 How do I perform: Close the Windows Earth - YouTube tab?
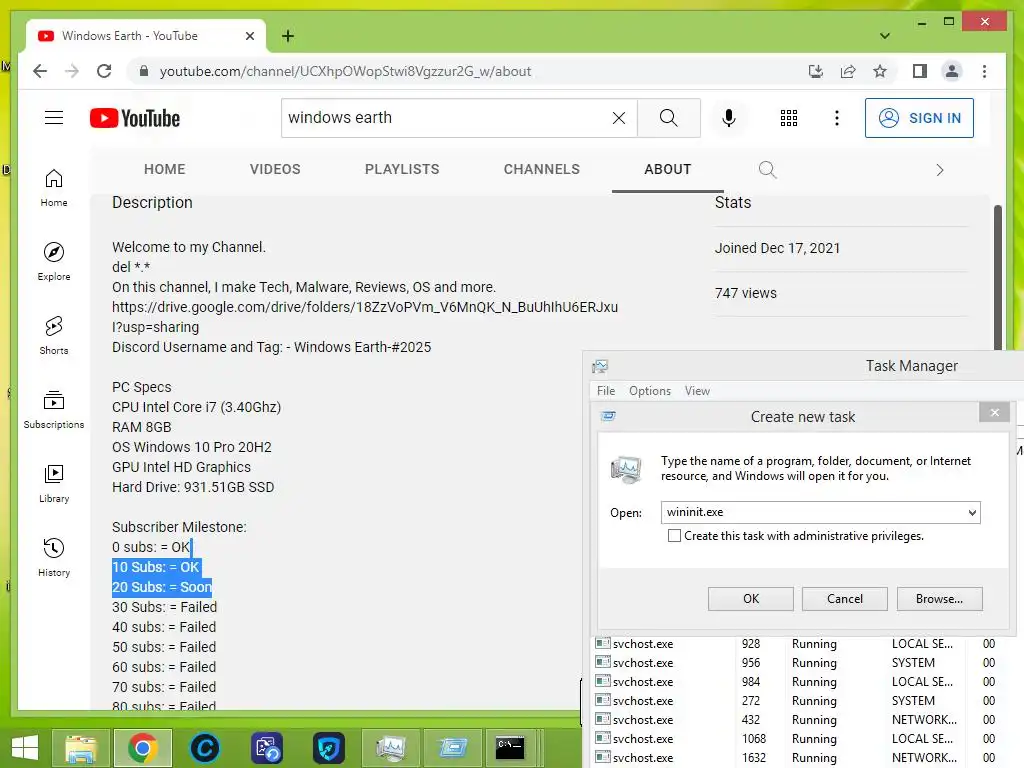(249, 36)
